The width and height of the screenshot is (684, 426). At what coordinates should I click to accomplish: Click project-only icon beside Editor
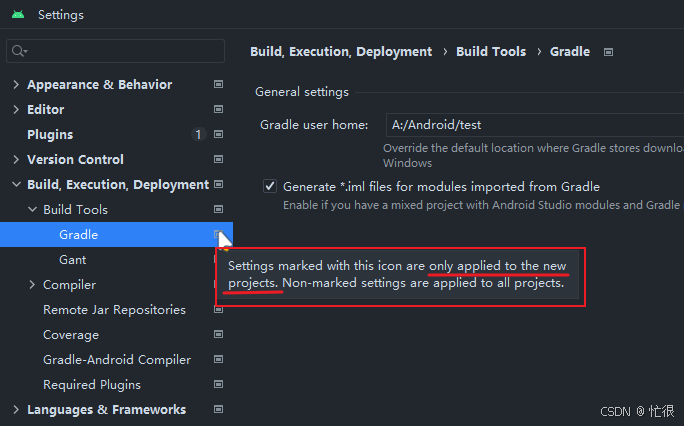219,109
